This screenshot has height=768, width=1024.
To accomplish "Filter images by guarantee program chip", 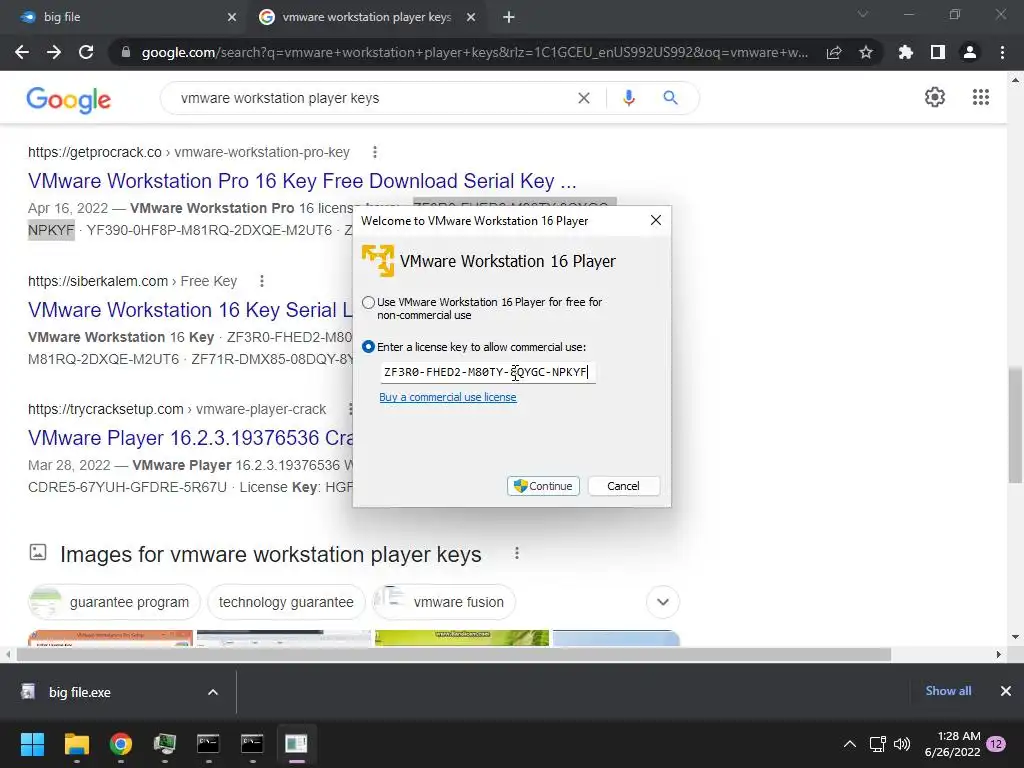I will pos(114,601).
